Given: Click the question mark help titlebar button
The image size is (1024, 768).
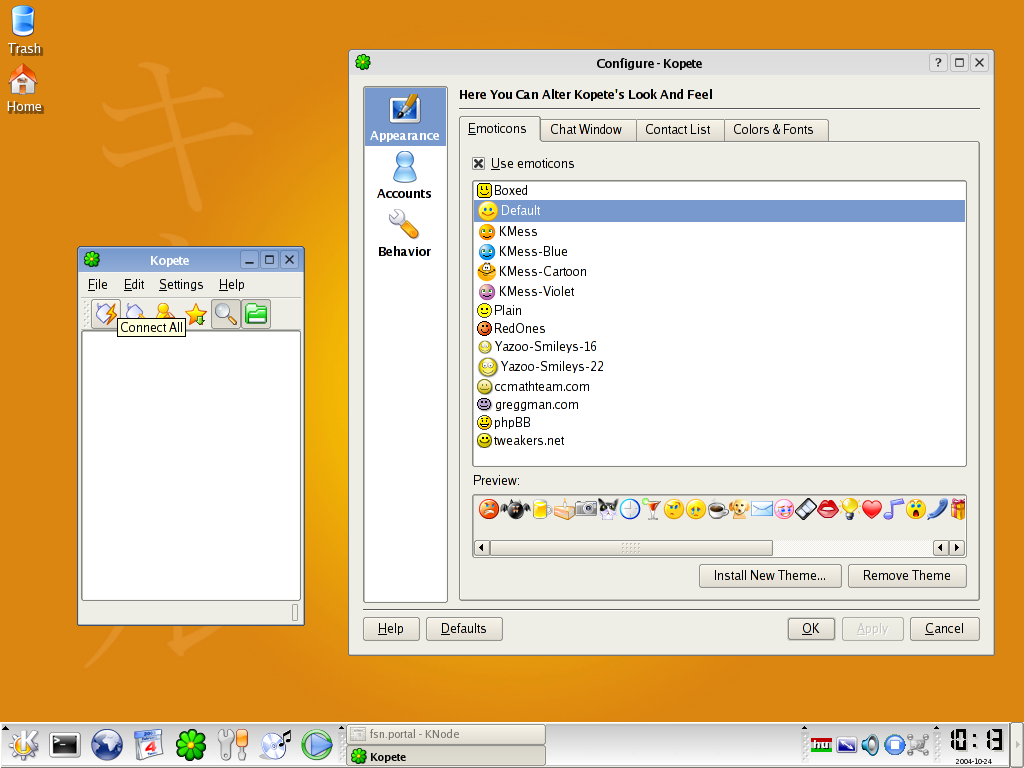Looking at the screenshot, I should coord(938,63).
